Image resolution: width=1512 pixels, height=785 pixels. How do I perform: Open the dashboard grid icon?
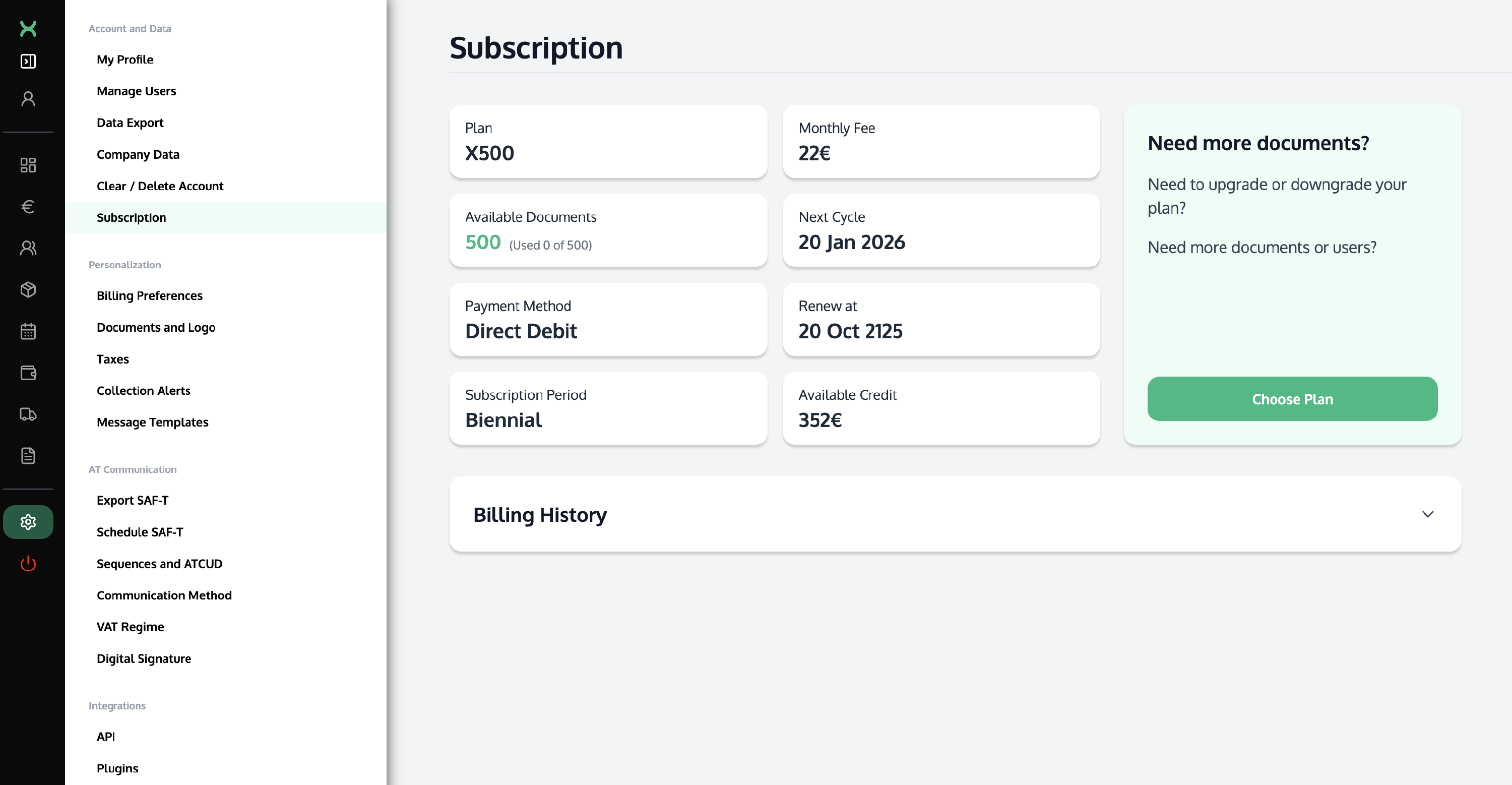(x=28, y=165)
